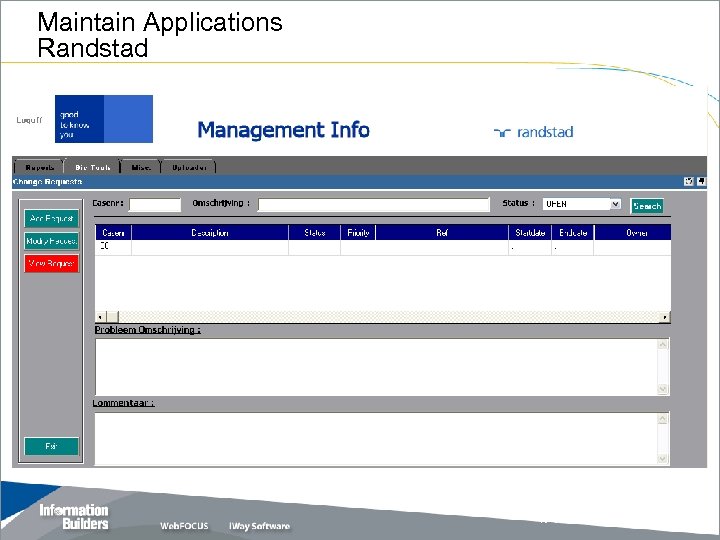The height and width of the screenshot is (540, 720).
Task: Select the Uploader tab
Action: click(189, 167)
